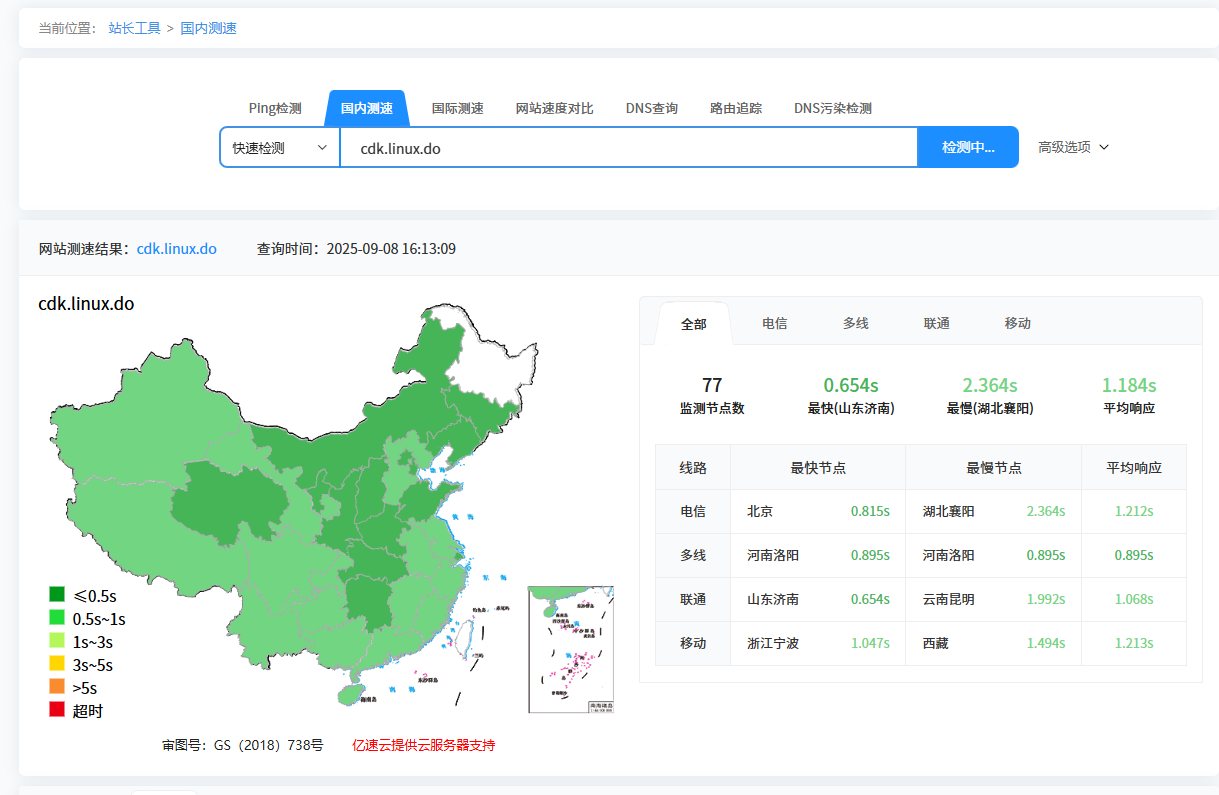Open the 亿速云提供云服务器支持 link
The width and height of the screenshot is (1219, 795).
(424, 745)
